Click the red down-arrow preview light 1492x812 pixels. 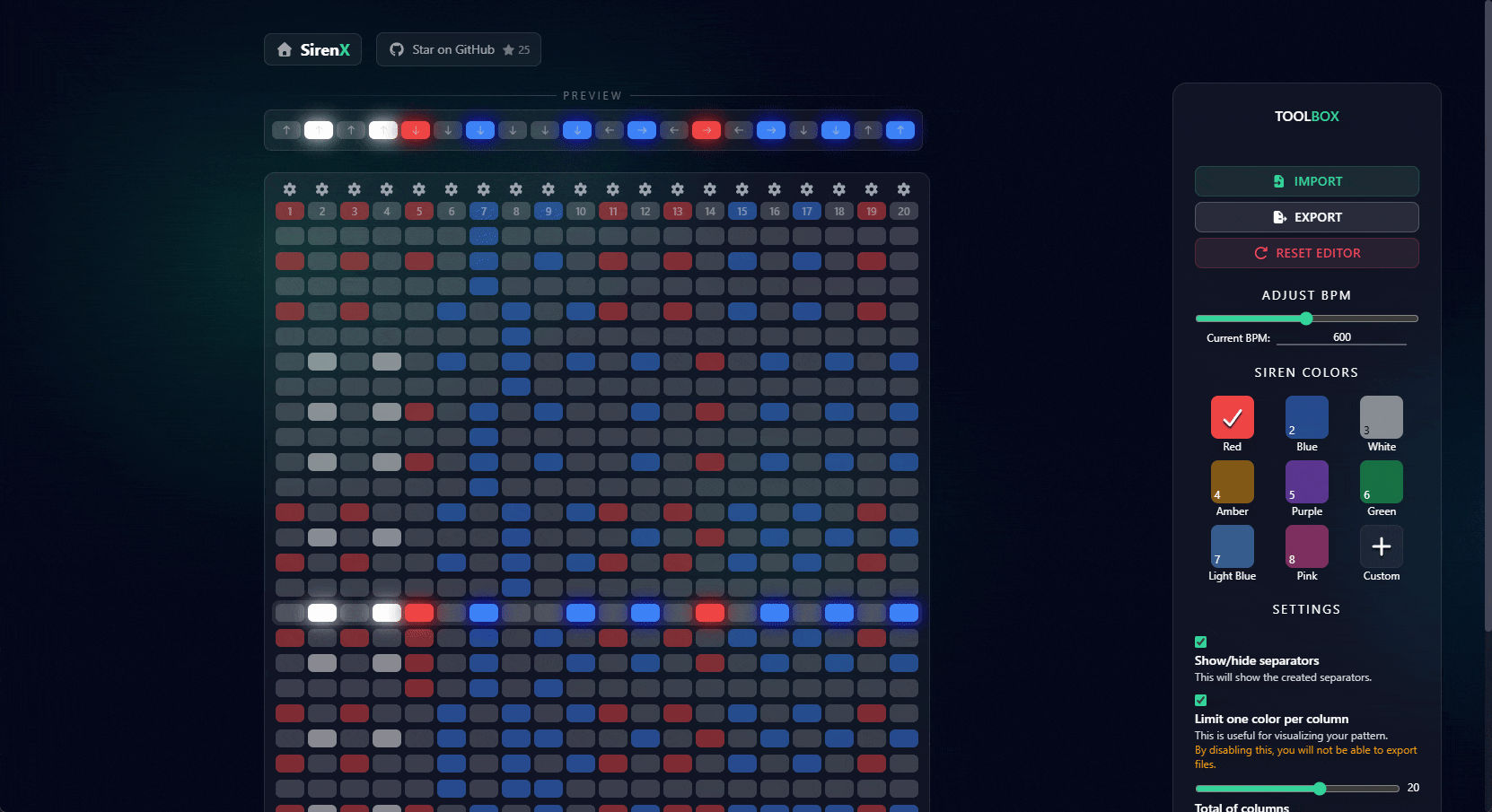point(416,130)
